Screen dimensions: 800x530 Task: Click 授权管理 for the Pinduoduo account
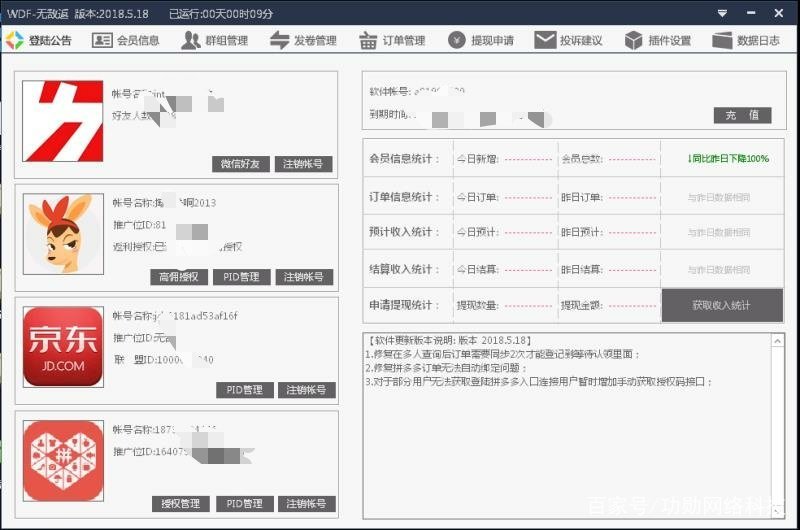181,503
